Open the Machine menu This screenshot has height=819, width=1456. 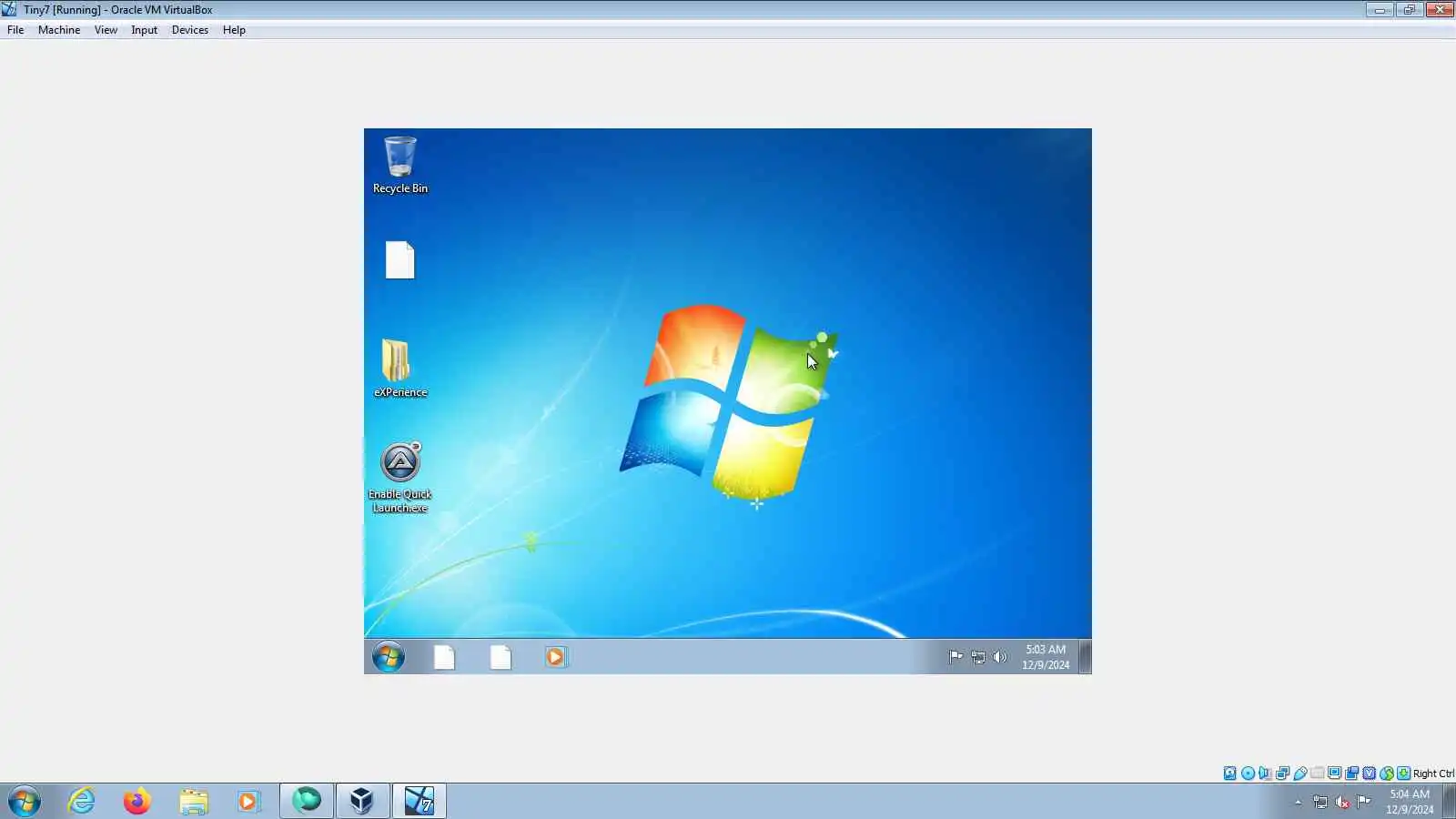pyautogui.click(x=59, y=30)
